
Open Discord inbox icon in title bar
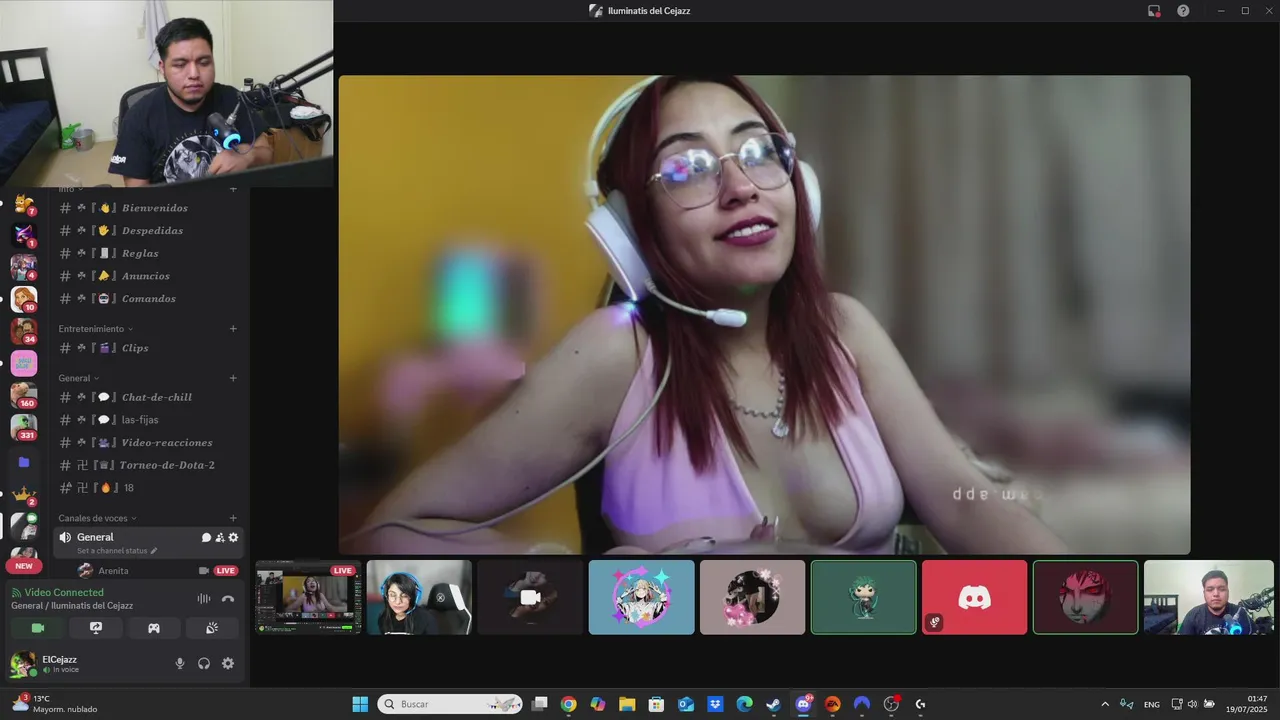coord(1154,11)
